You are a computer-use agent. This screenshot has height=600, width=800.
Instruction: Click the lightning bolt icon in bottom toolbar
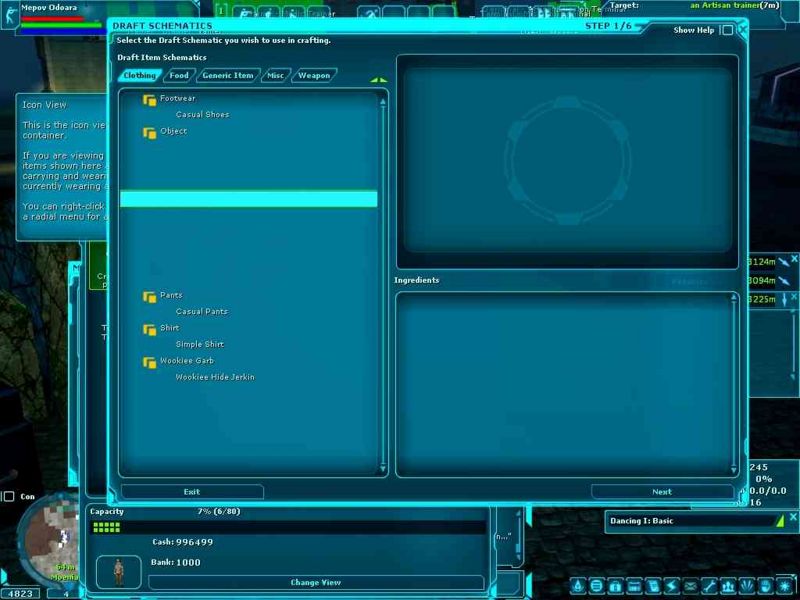pyautogui.click(x=671, y=586)
